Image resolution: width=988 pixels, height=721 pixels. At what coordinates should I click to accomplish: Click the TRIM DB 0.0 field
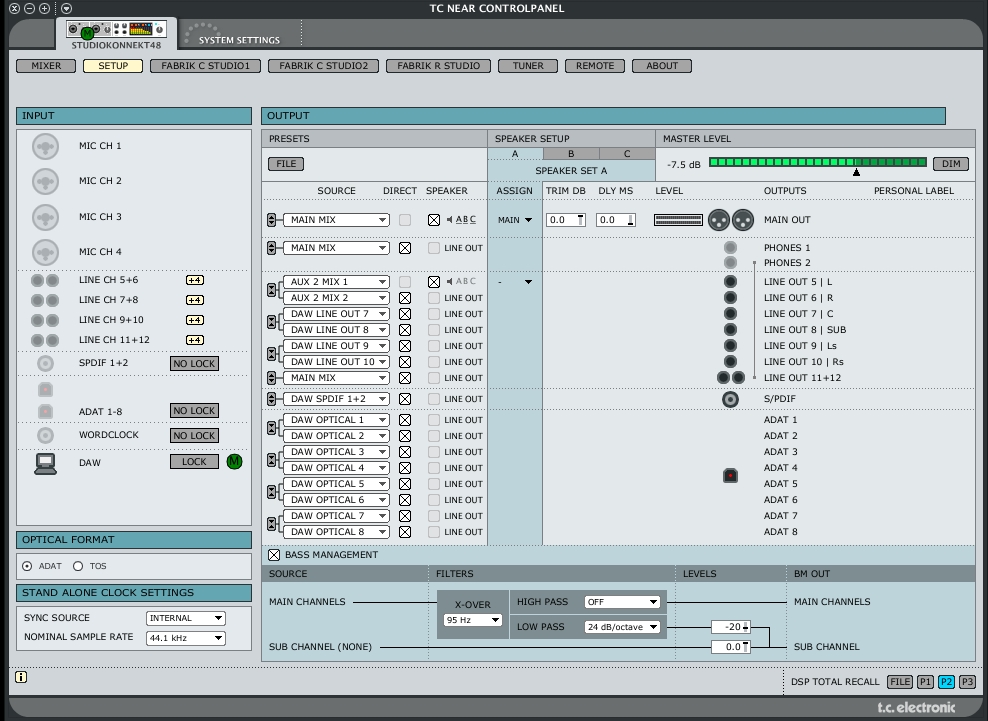point(566,220)
